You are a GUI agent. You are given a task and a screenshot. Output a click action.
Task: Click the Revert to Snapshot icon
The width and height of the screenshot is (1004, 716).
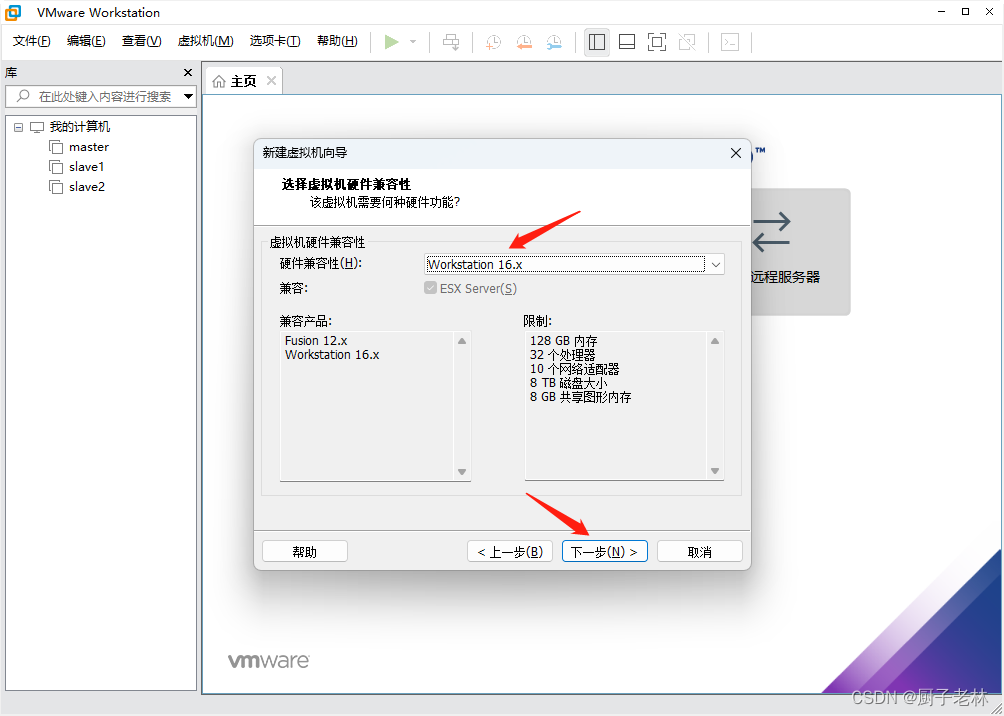(x=524, y=42)
